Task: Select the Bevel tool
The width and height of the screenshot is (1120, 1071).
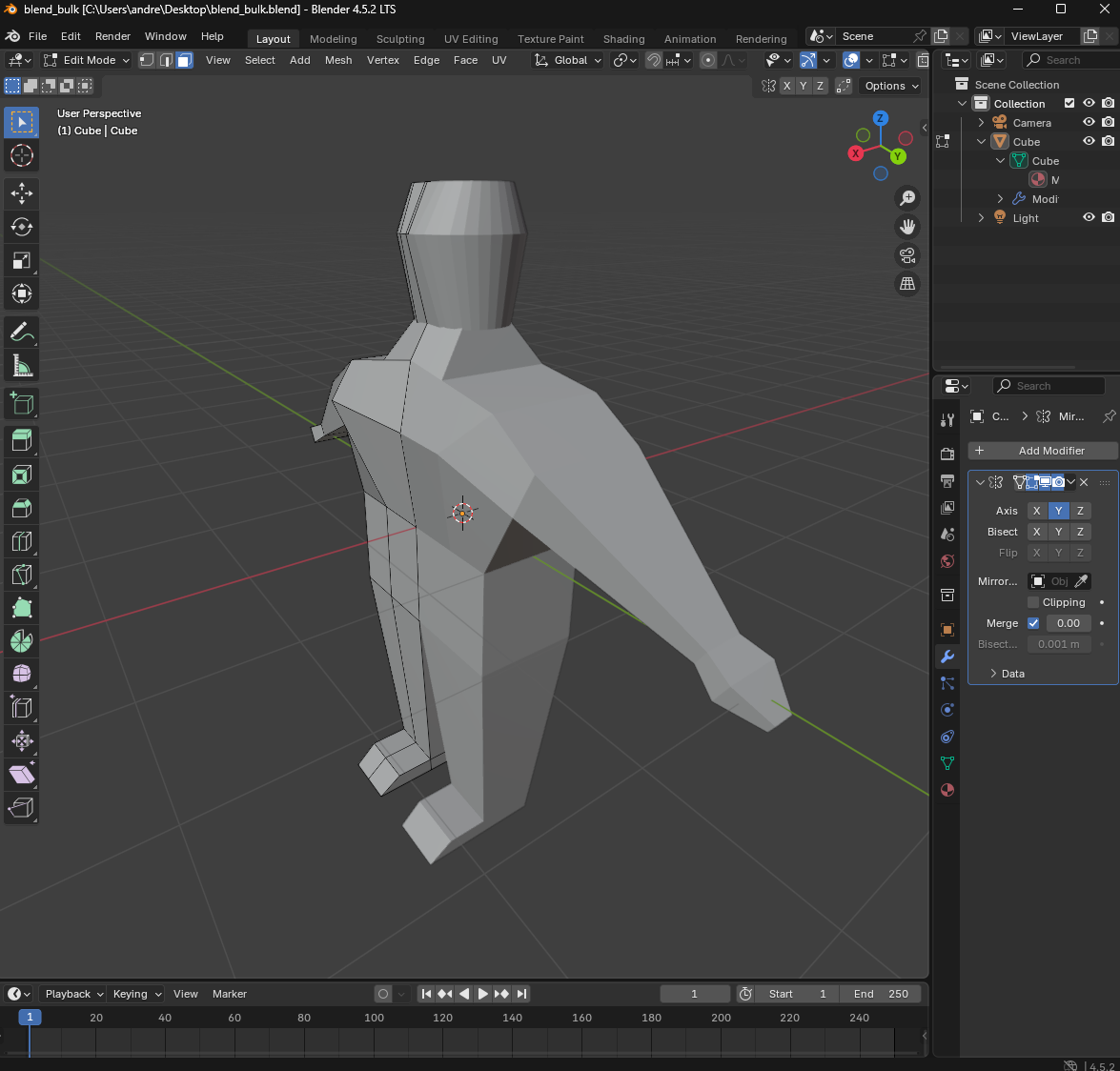Action: [21, 508]
